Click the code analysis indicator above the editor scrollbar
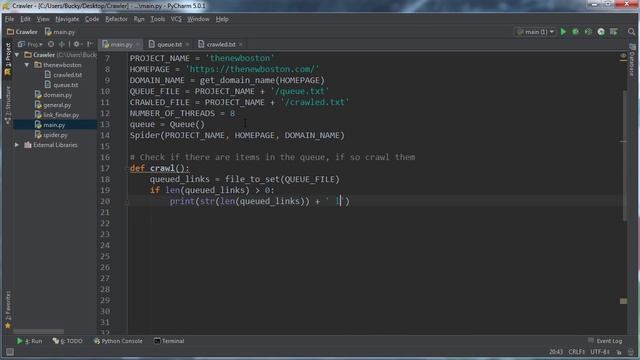The height and width of the screenshot is (360, 640). [623, 56]
